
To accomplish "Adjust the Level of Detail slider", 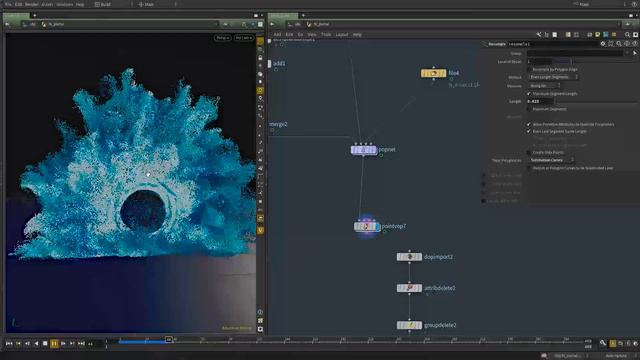I will coord(595,61).
